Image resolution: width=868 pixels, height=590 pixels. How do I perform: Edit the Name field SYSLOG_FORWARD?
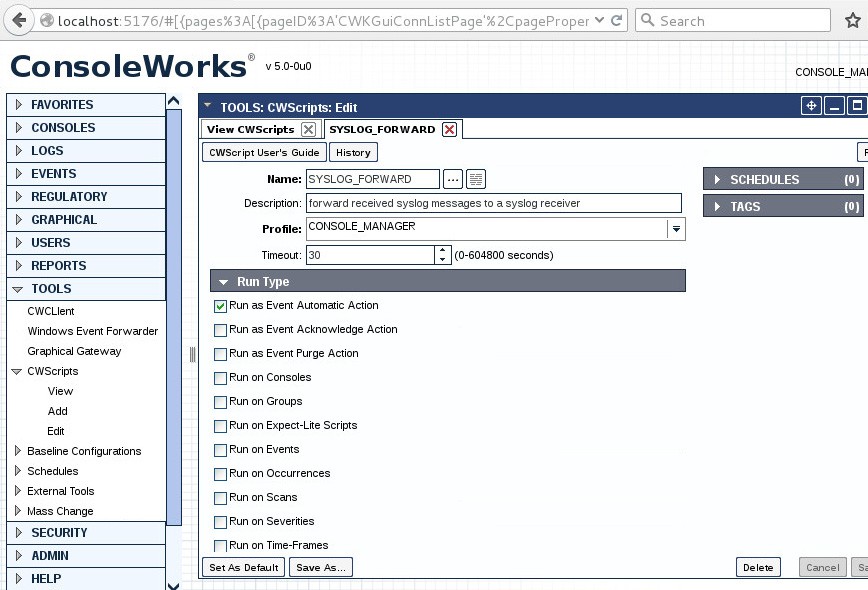[x=373, y=179]
